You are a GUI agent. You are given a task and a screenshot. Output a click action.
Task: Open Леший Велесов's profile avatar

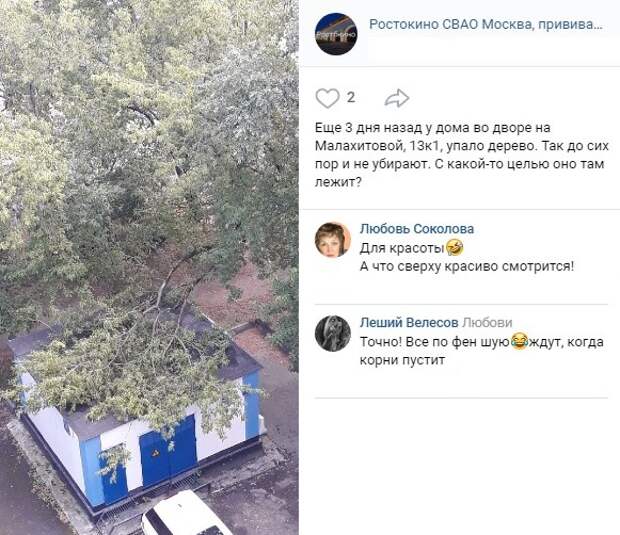[333, 333]
